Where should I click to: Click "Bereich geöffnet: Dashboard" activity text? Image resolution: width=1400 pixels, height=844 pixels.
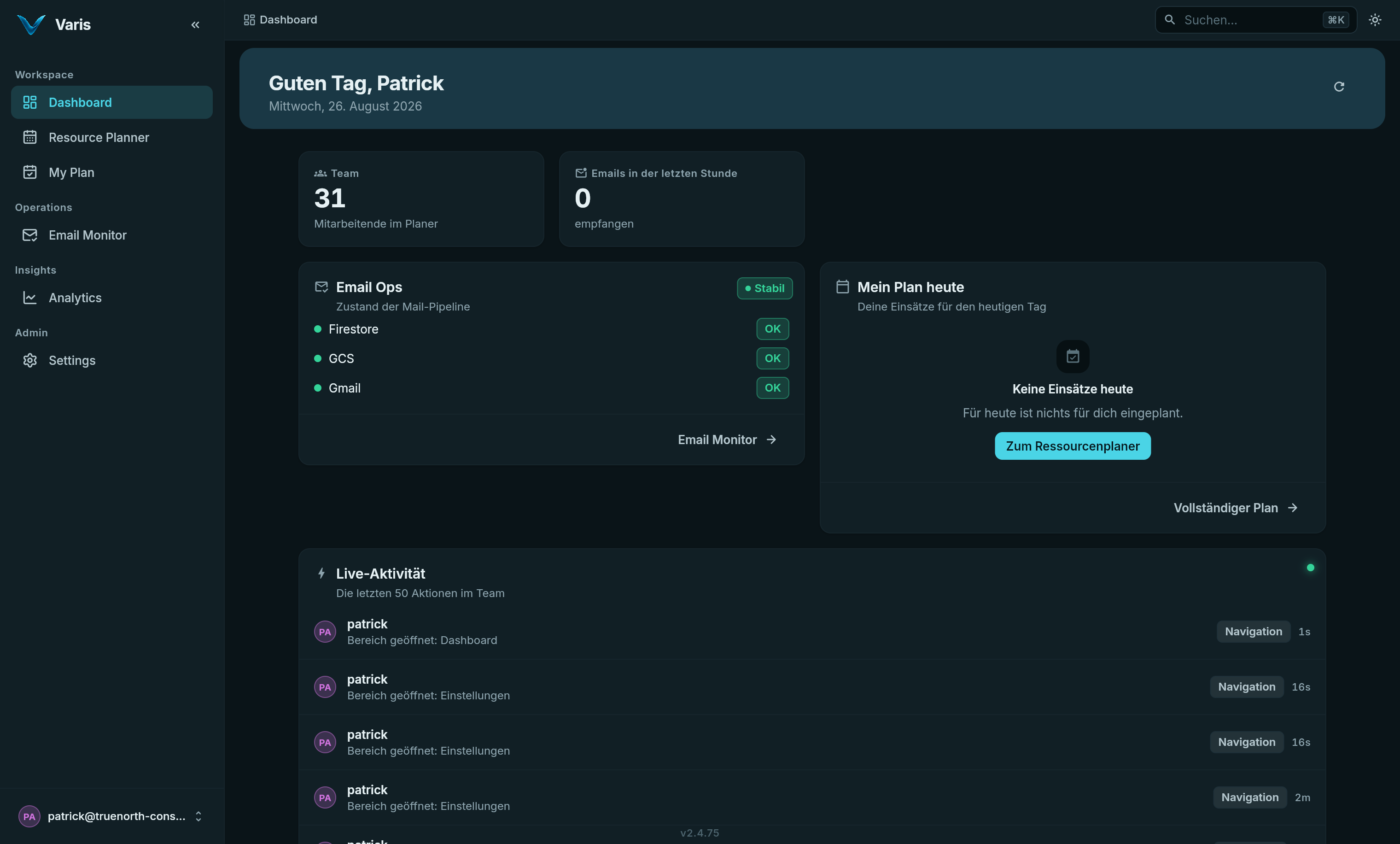[x=422, y=640]
